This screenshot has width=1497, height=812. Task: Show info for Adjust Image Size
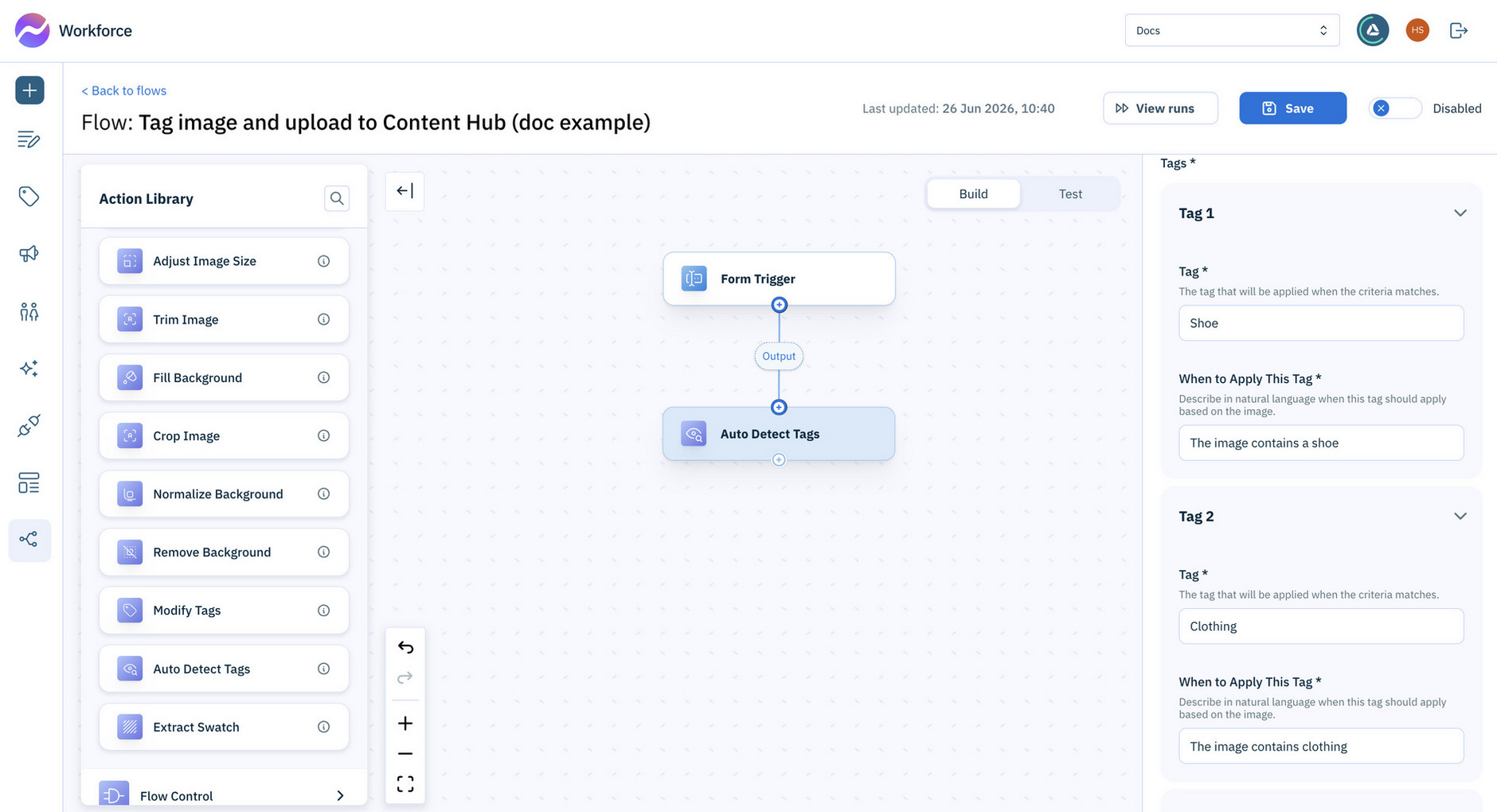[324, 261]
